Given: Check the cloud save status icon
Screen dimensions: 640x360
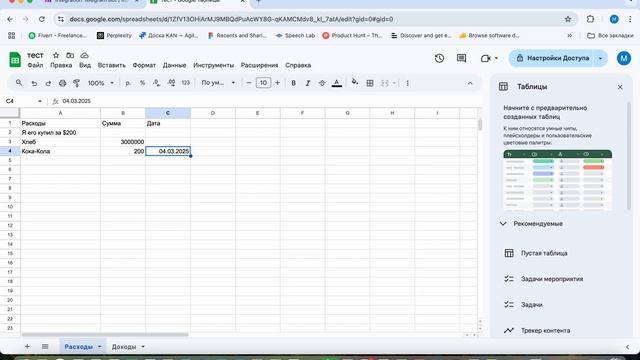Looking at the screenshot, I should pos(84,55).
